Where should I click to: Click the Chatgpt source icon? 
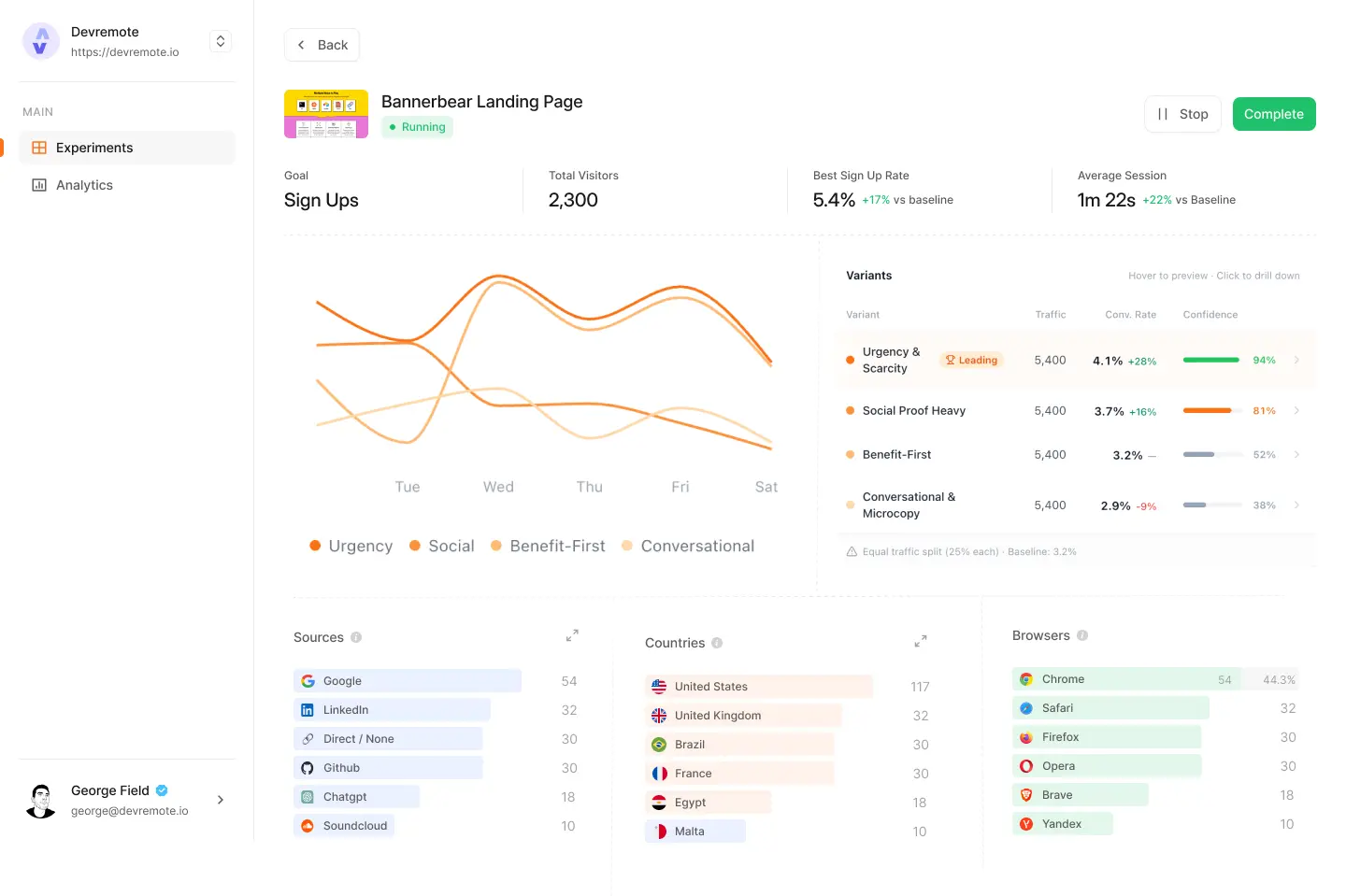[x=308, y=797]
